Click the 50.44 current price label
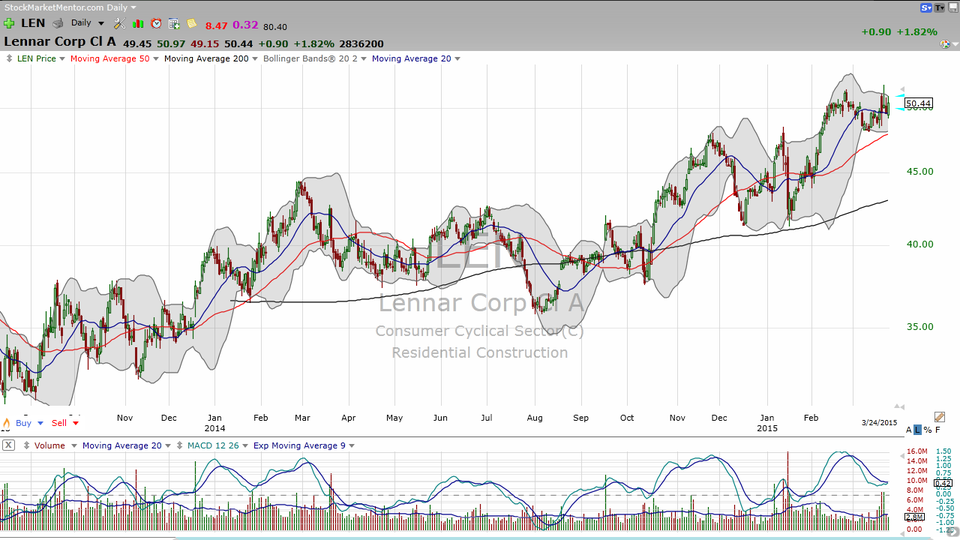Viewport: 960px width, 540px height. tap(918, 103)
